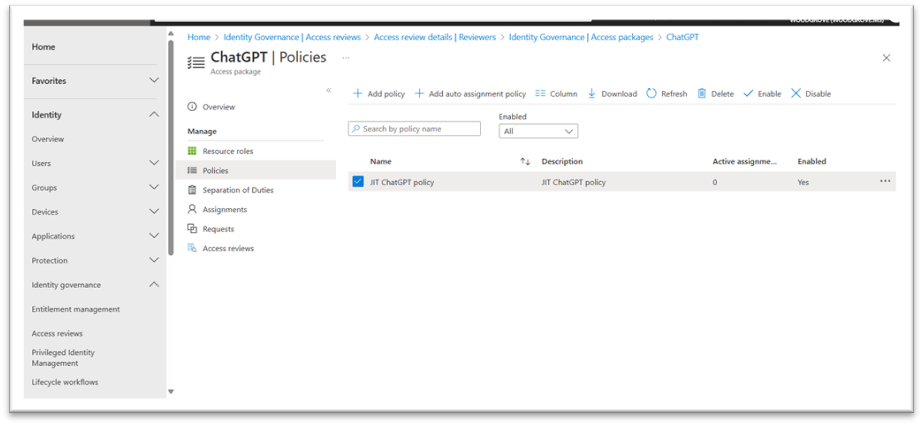Expand the Protection navigation chevron
This screenshot has width=923, height=425.
(154, 260)
